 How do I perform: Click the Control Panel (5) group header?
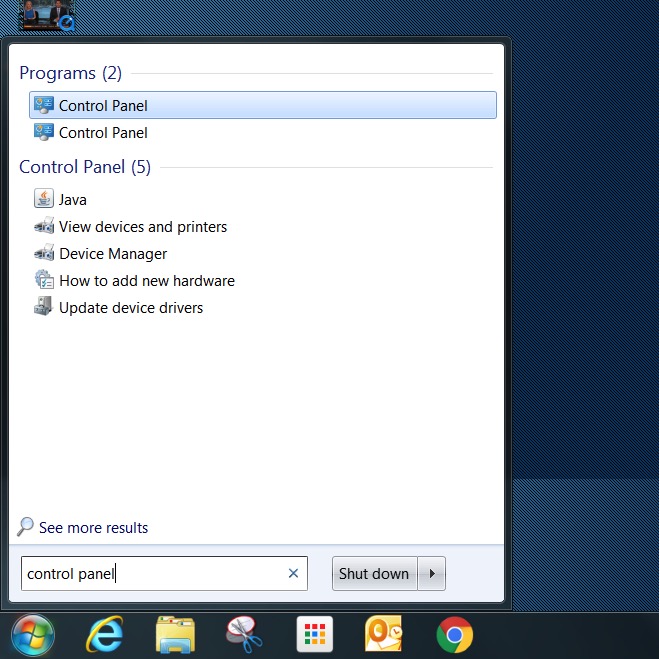click(x=85, y=167)
